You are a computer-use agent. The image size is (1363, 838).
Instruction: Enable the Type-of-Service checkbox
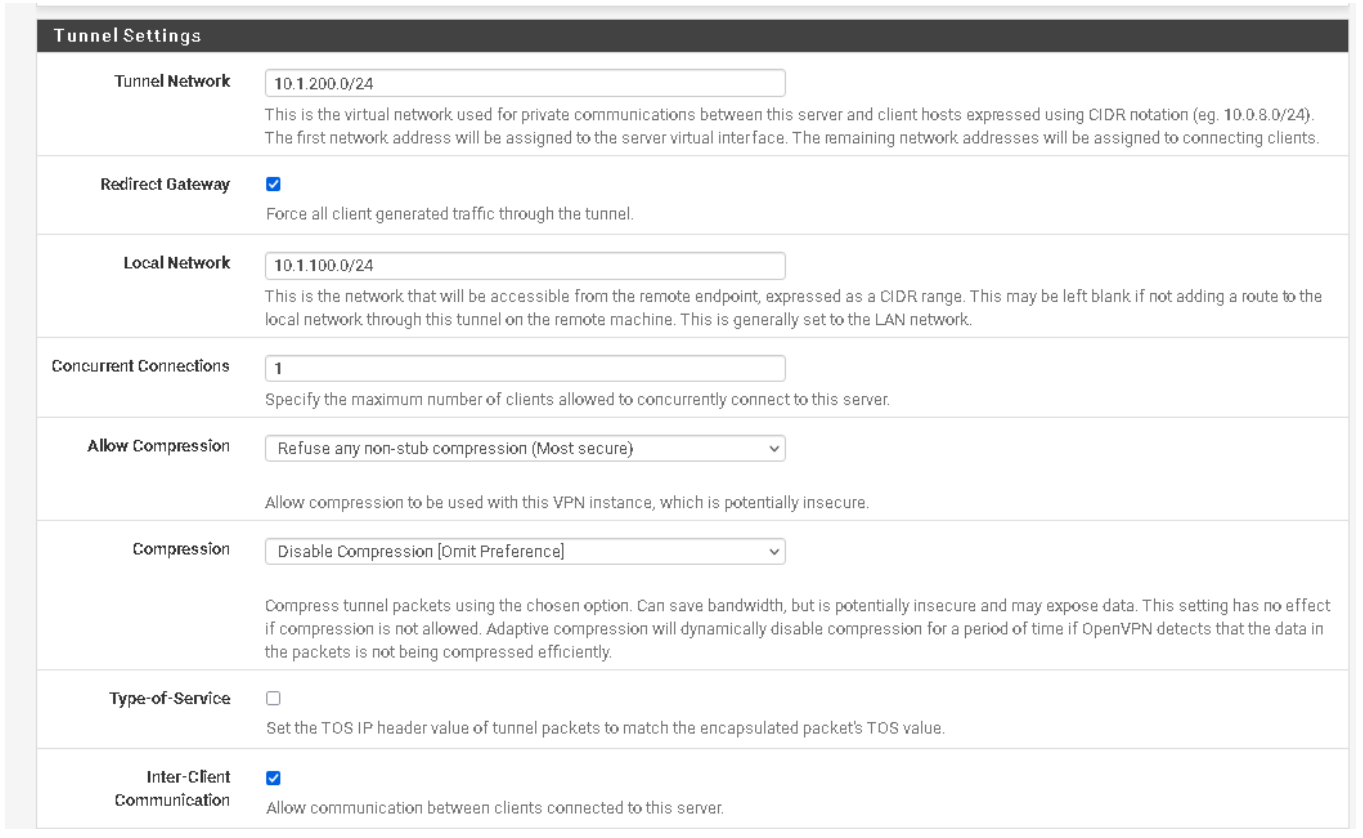click(274, 699)
